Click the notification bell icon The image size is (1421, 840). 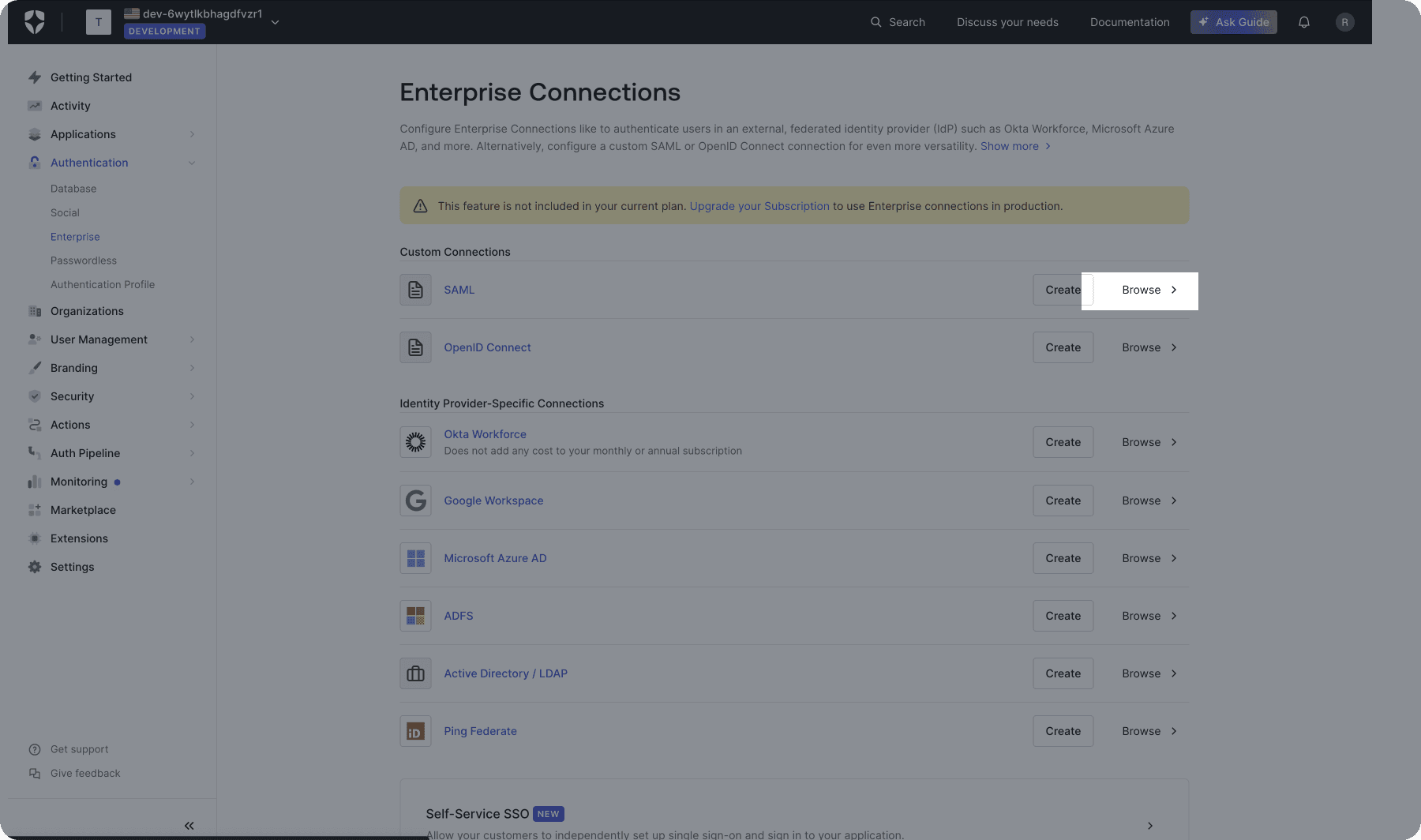(1303, 22)
